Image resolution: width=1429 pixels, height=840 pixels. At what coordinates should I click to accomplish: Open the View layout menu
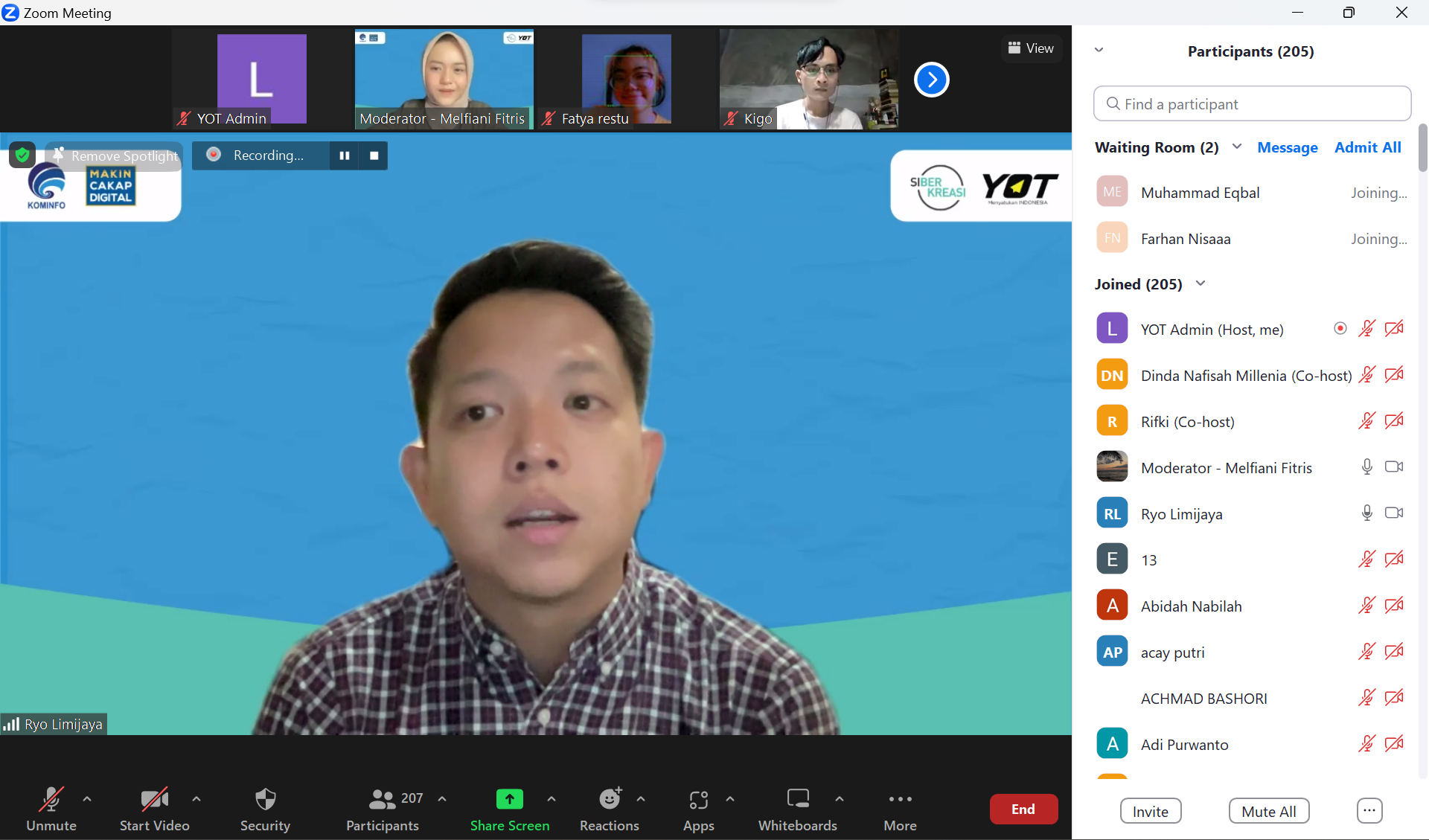coord(1031,48)
